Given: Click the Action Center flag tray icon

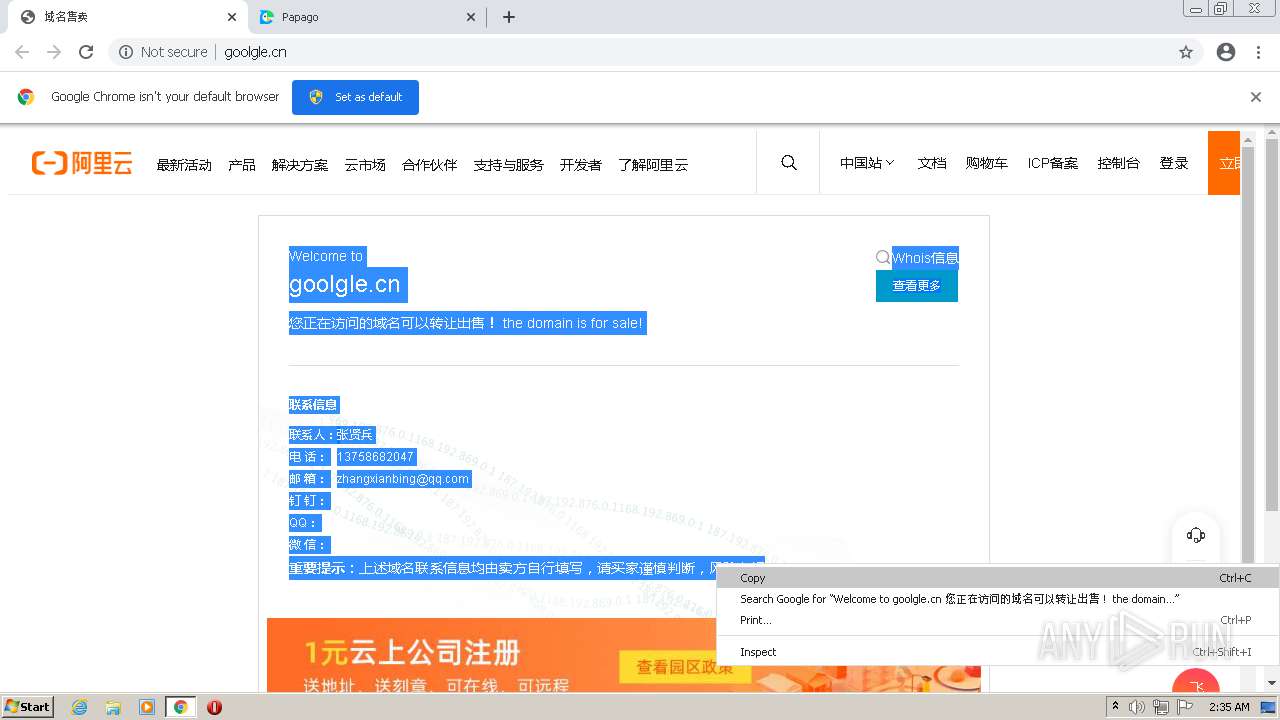Looking at the screenshot, I should pyautogui.click(x=1185, y=707).
